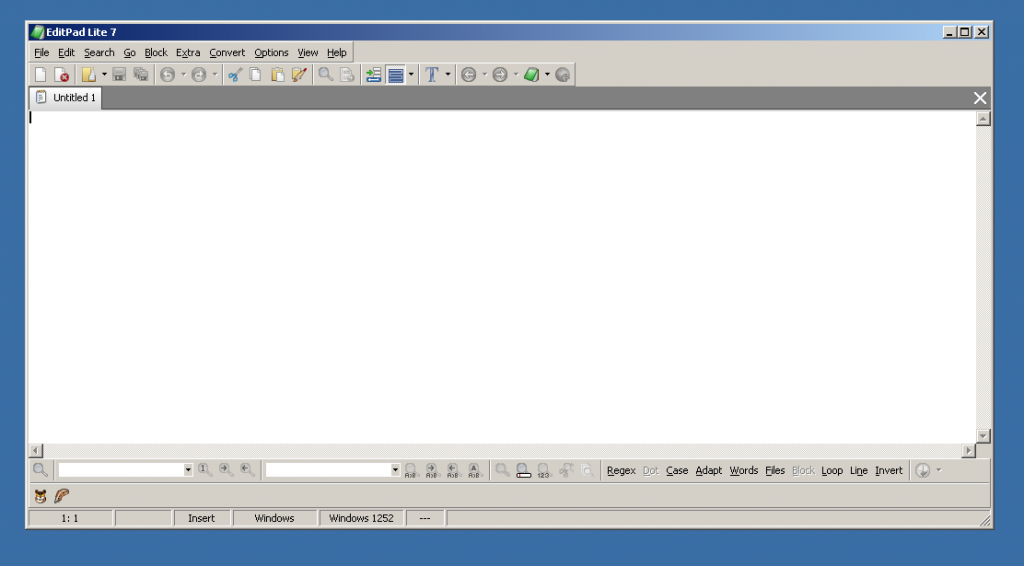Toggle the Line search option

click(x=859, y=471)
